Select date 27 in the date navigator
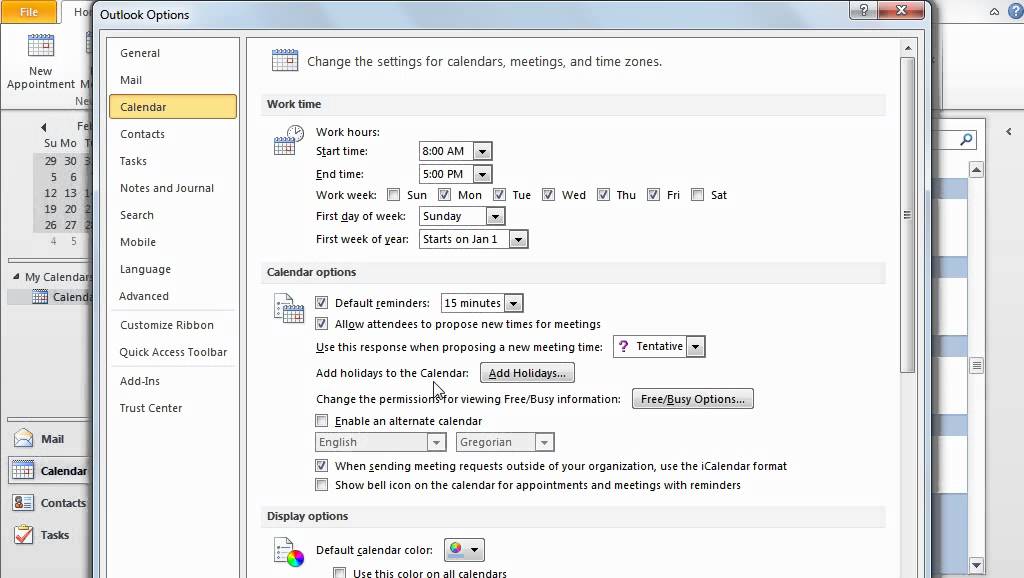The width and height of the screenshot is (1024, 578). (x=70, y=225)
